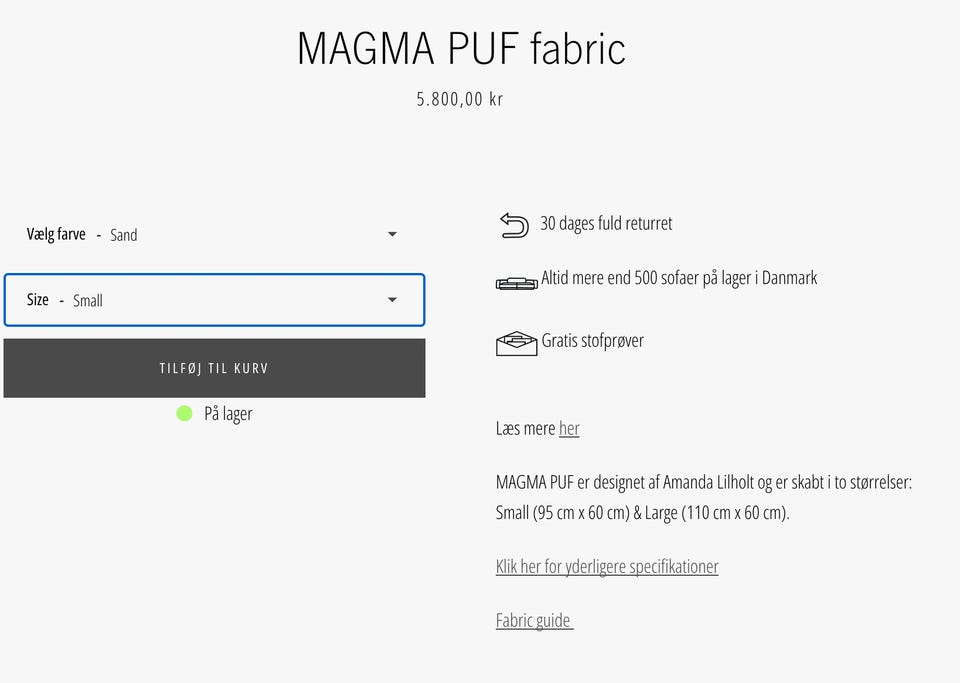Click the MAGMA PUF description paragraph
Screen dimensions: 960x683
[703, 498]
